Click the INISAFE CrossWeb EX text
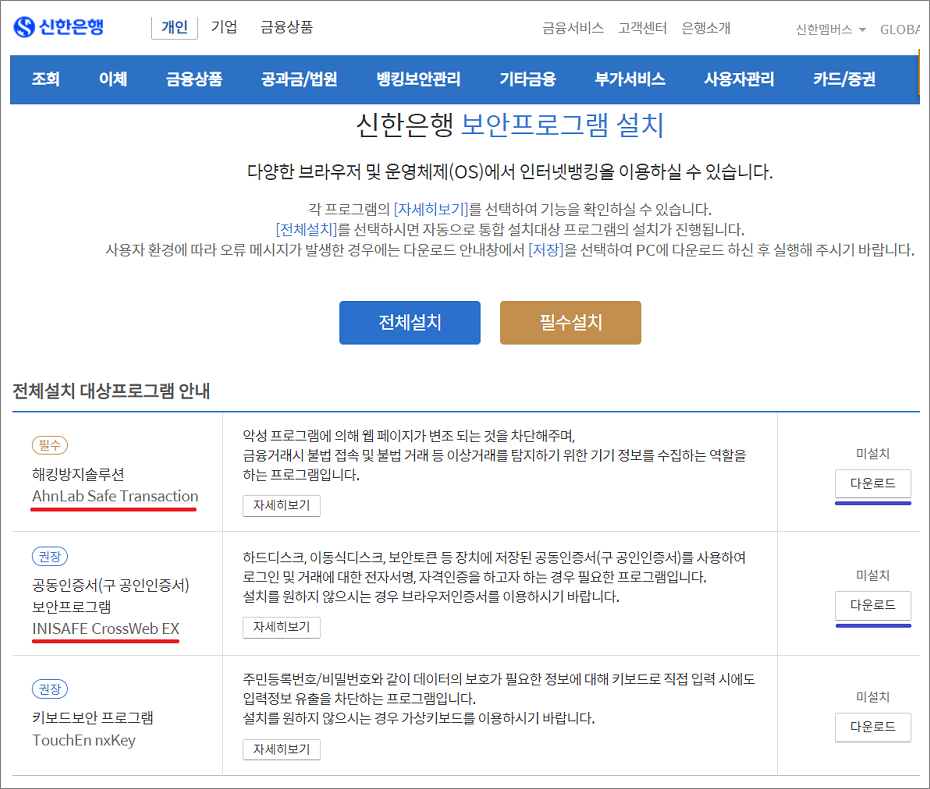 (106, 629)
